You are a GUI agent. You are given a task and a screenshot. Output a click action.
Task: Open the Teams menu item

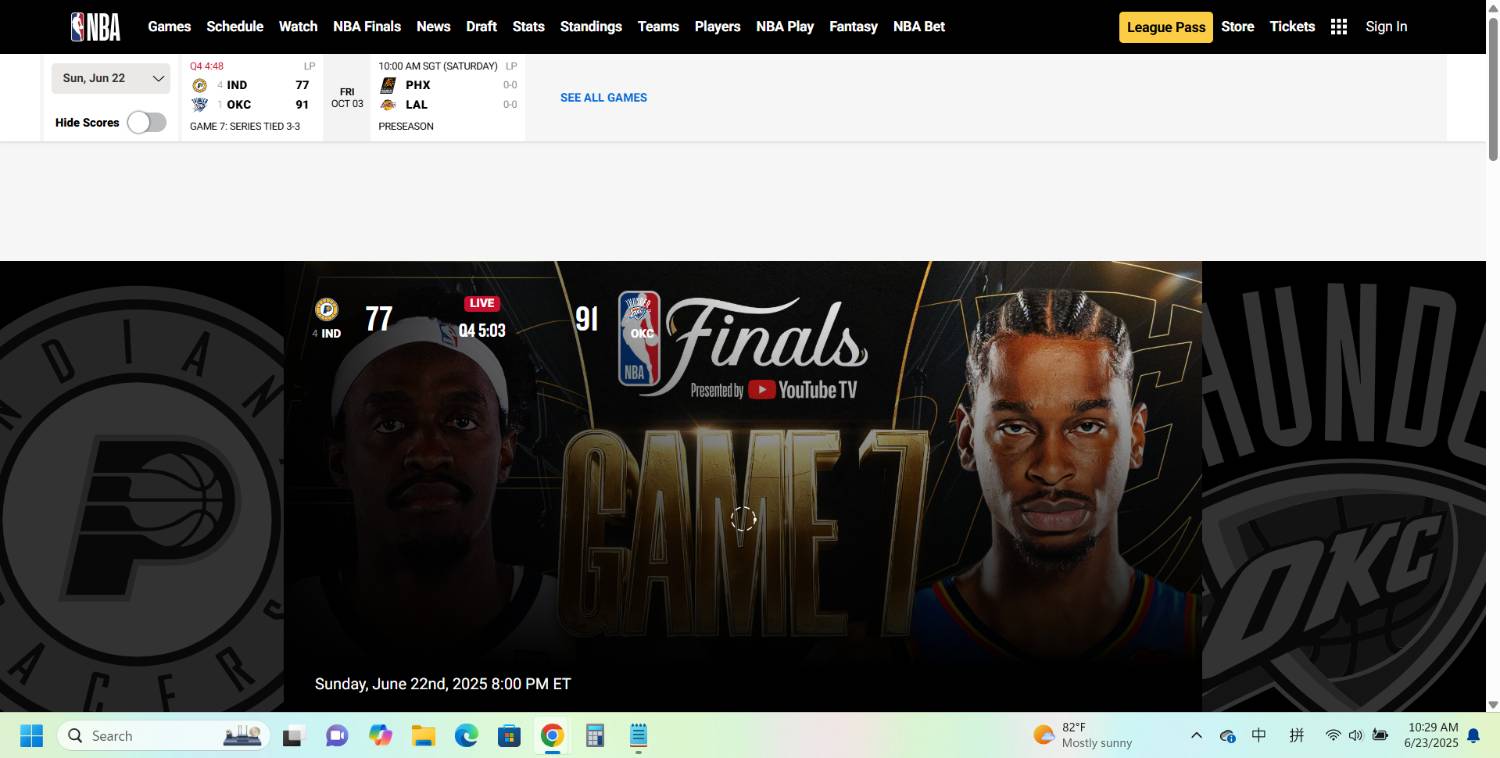(x=658, y=27)
